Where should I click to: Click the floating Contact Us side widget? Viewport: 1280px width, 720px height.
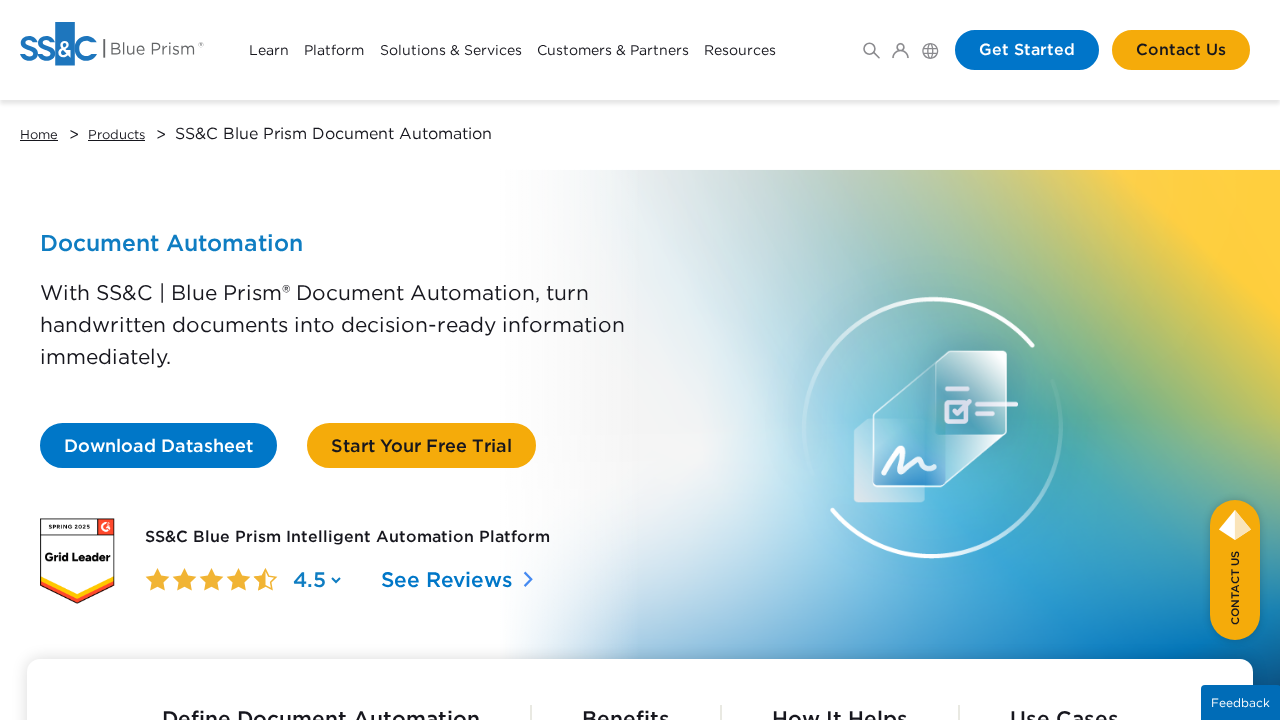[1234, 570]
